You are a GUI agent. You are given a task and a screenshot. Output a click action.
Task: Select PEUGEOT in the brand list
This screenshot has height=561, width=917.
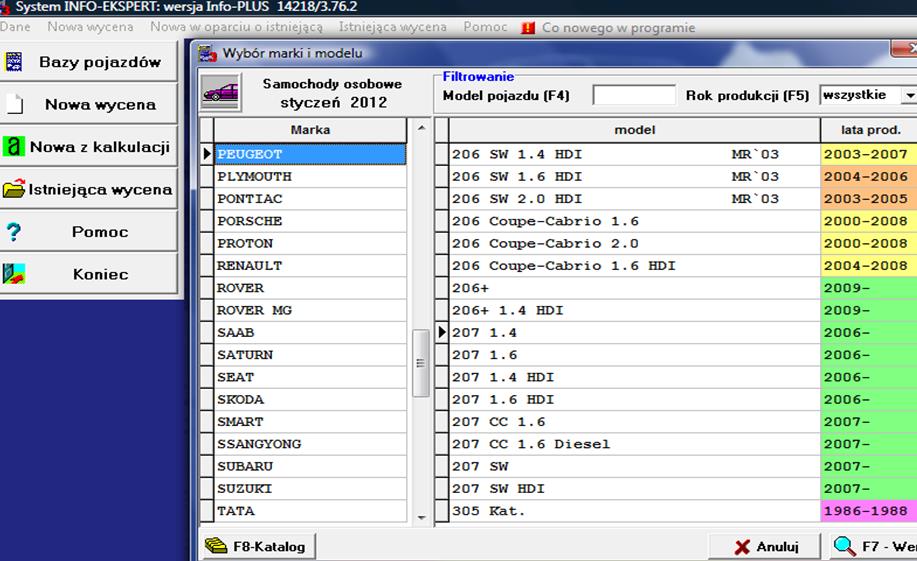point(310,154)
